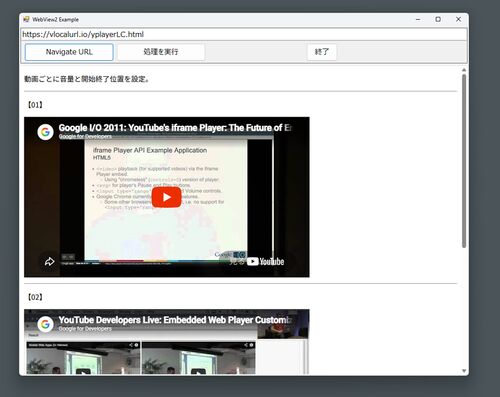500x397 pixels.
Task: Open share icon on first video
Action: click(x=49, y=262)
